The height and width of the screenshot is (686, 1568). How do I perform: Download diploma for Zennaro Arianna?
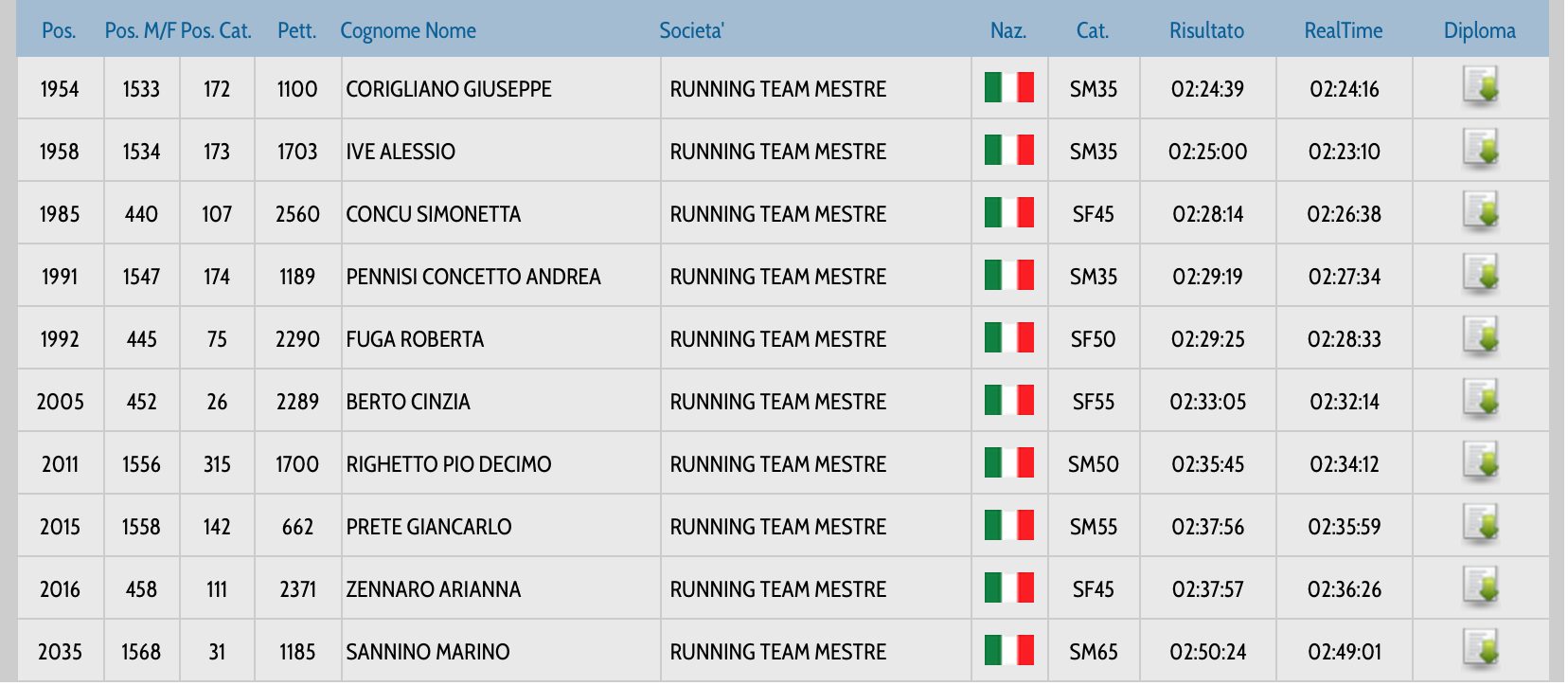click(1480, 587)
